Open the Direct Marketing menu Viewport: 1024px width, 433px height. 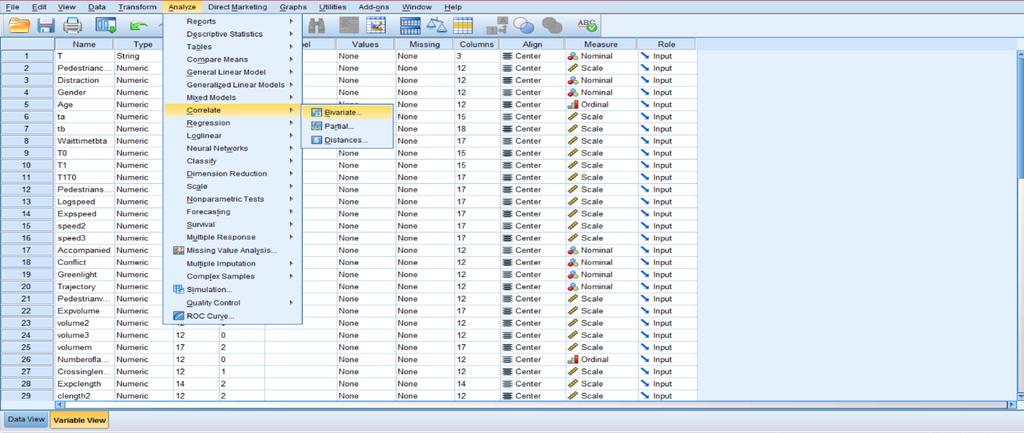(238, 7)
